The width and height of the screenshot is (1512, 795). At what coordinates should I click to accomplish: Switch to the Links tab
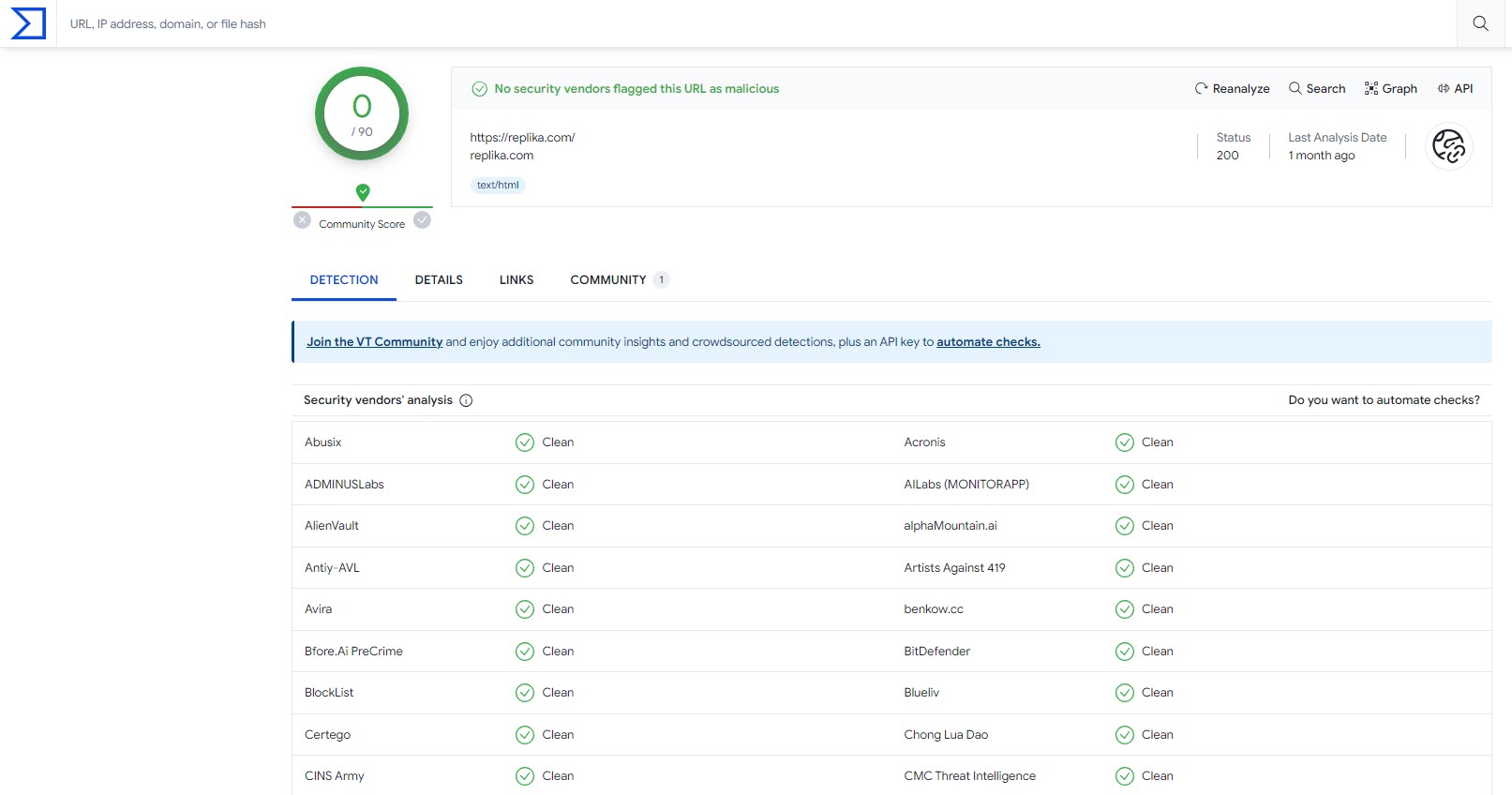[x=516, y=280]
